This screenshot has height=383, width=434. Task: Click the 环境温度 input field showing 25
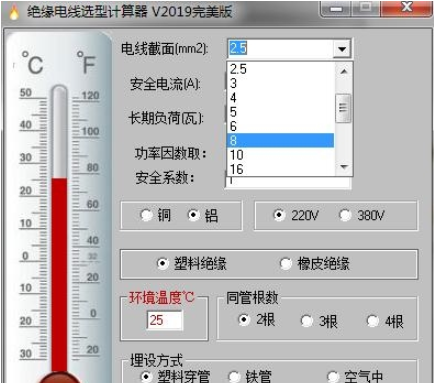pyautogui.click(x=165, y=320)
